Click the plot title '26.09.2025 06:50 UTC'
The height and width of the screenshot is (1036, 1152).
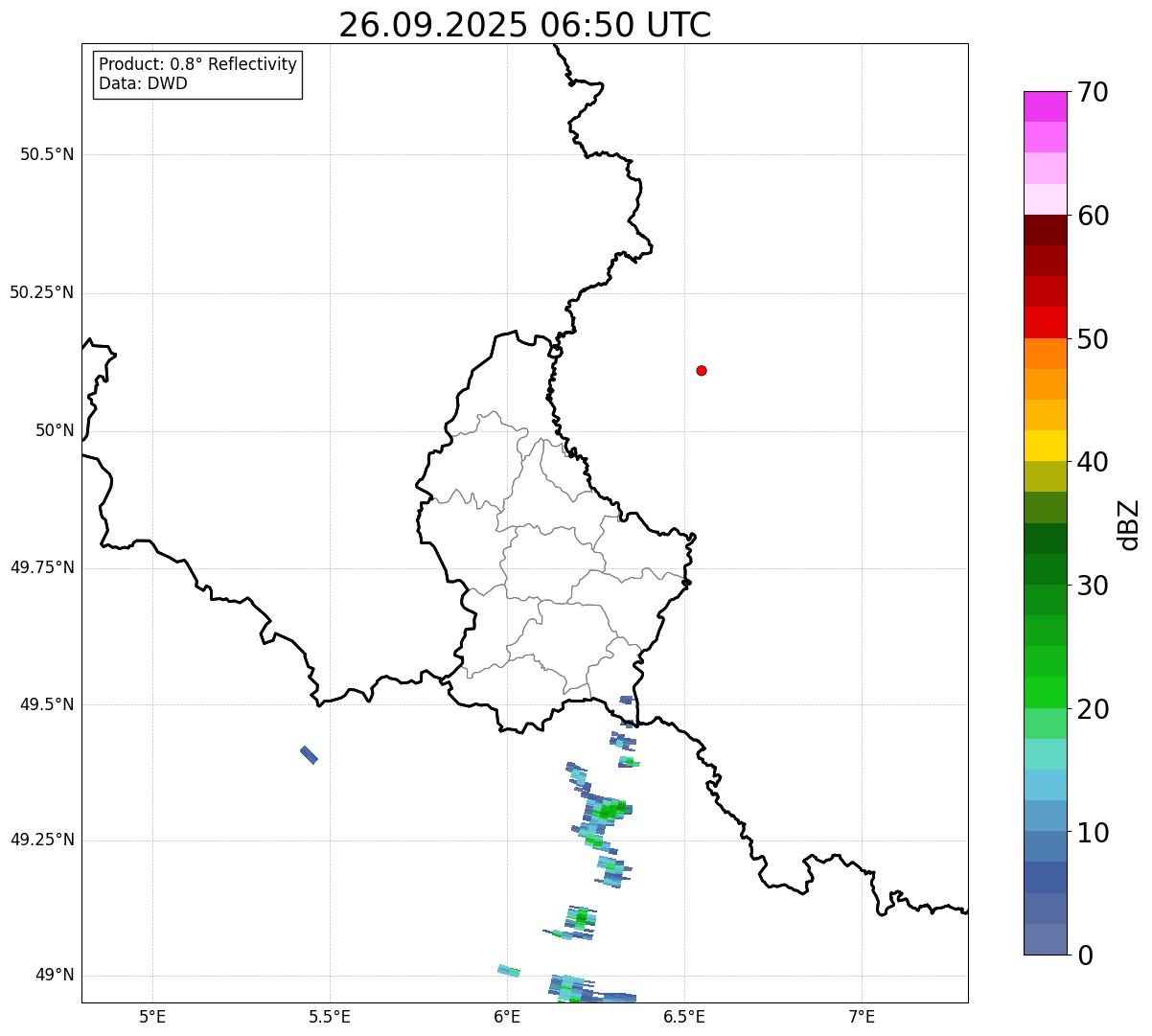pos(525,25)
